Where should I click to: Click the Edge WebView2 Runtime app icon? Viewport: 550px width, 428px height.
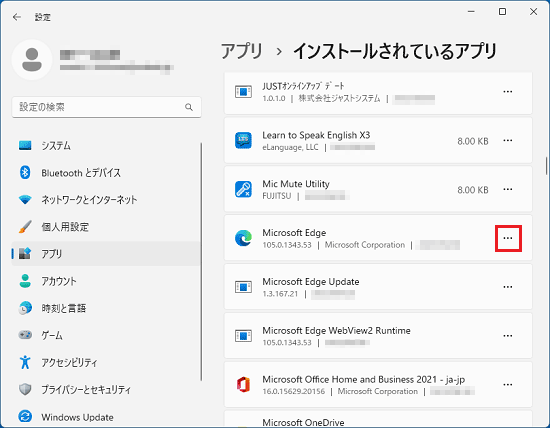[243, 336]
